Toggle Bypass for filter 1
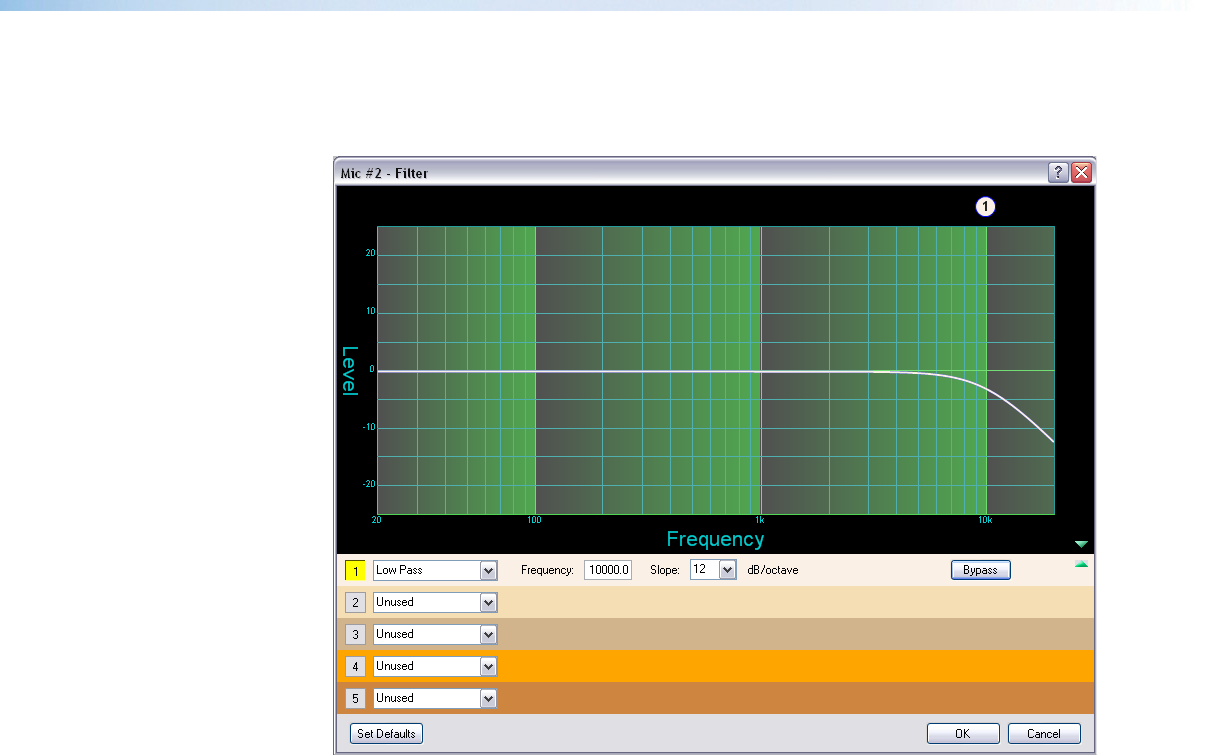 point(980,570)
